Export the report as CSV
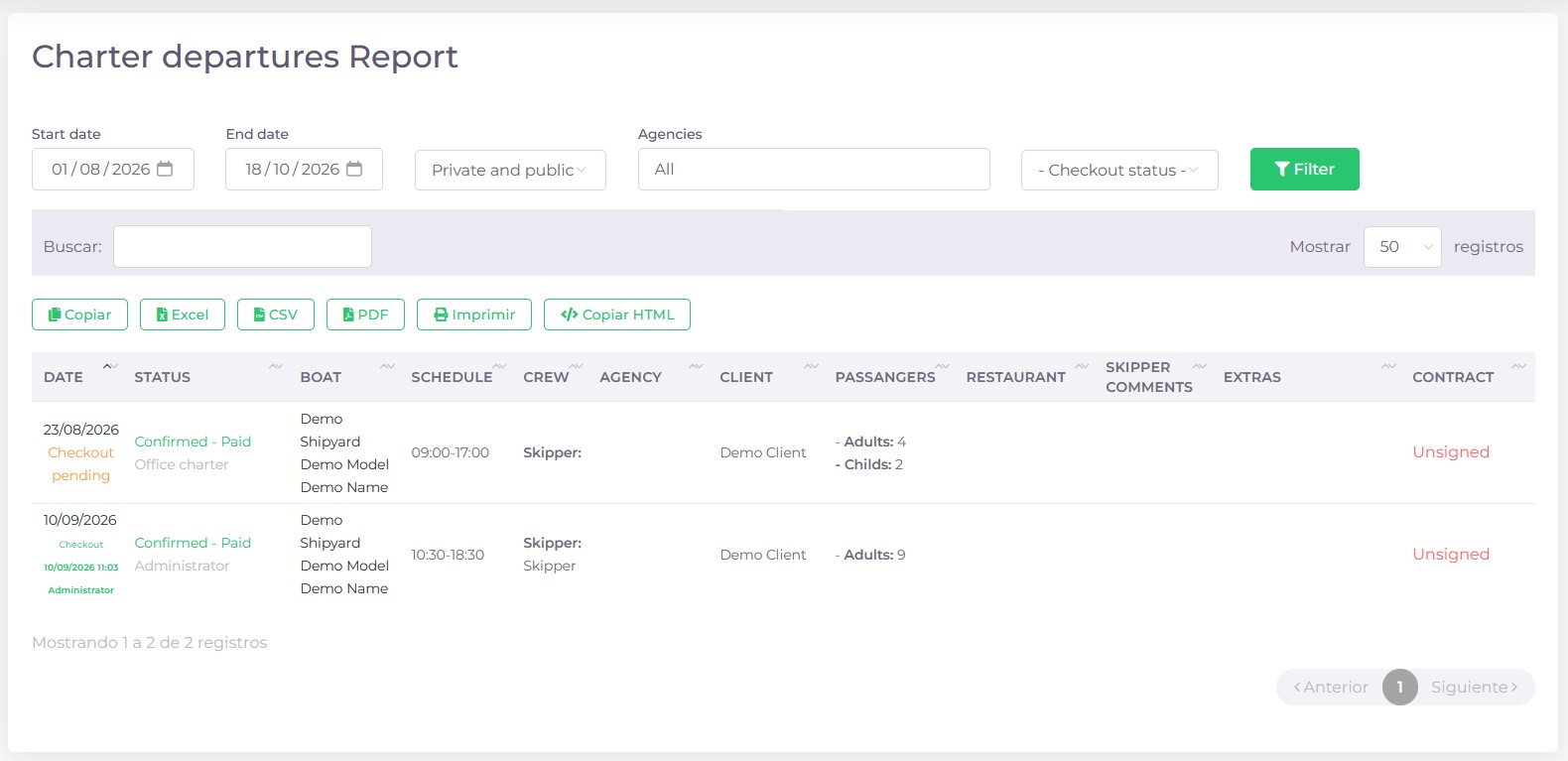 [x=276, y=315]
